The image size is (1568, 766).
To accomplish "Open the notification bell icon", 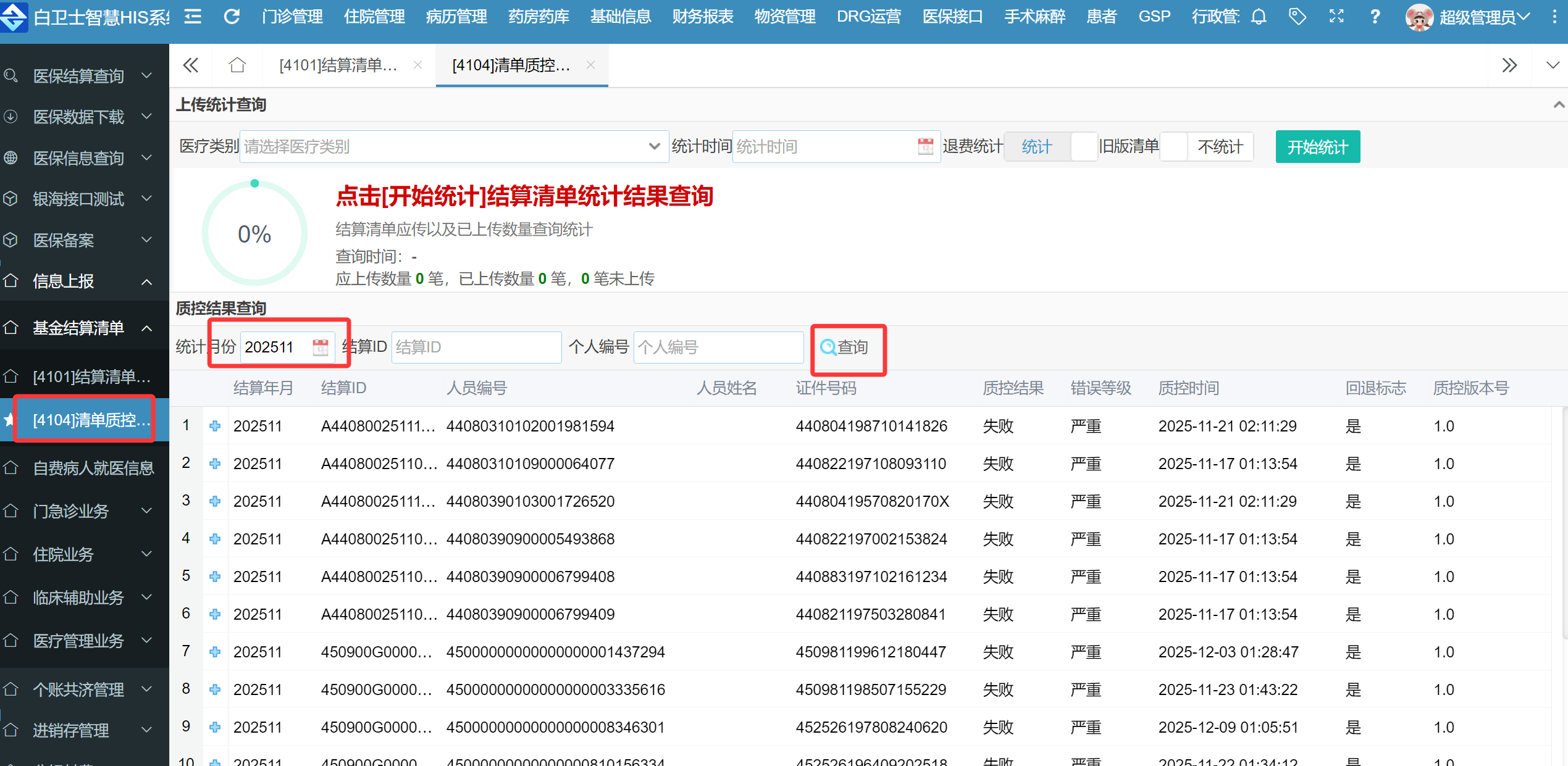I will (1259, 17).
